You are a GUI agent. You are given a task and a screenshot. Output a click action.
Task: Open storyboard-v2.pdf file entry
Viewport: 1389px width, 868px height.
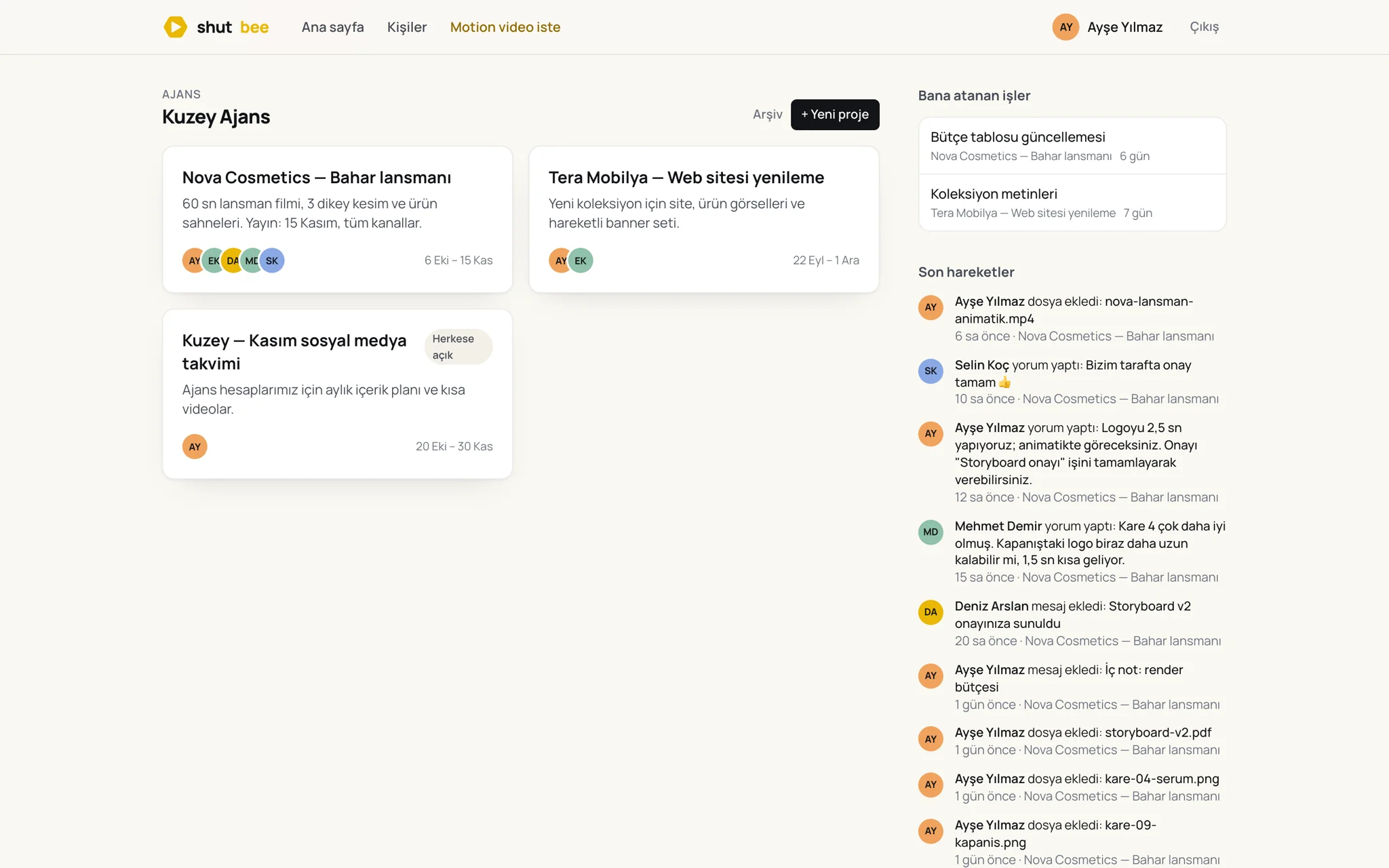[x=1158, y=733]
